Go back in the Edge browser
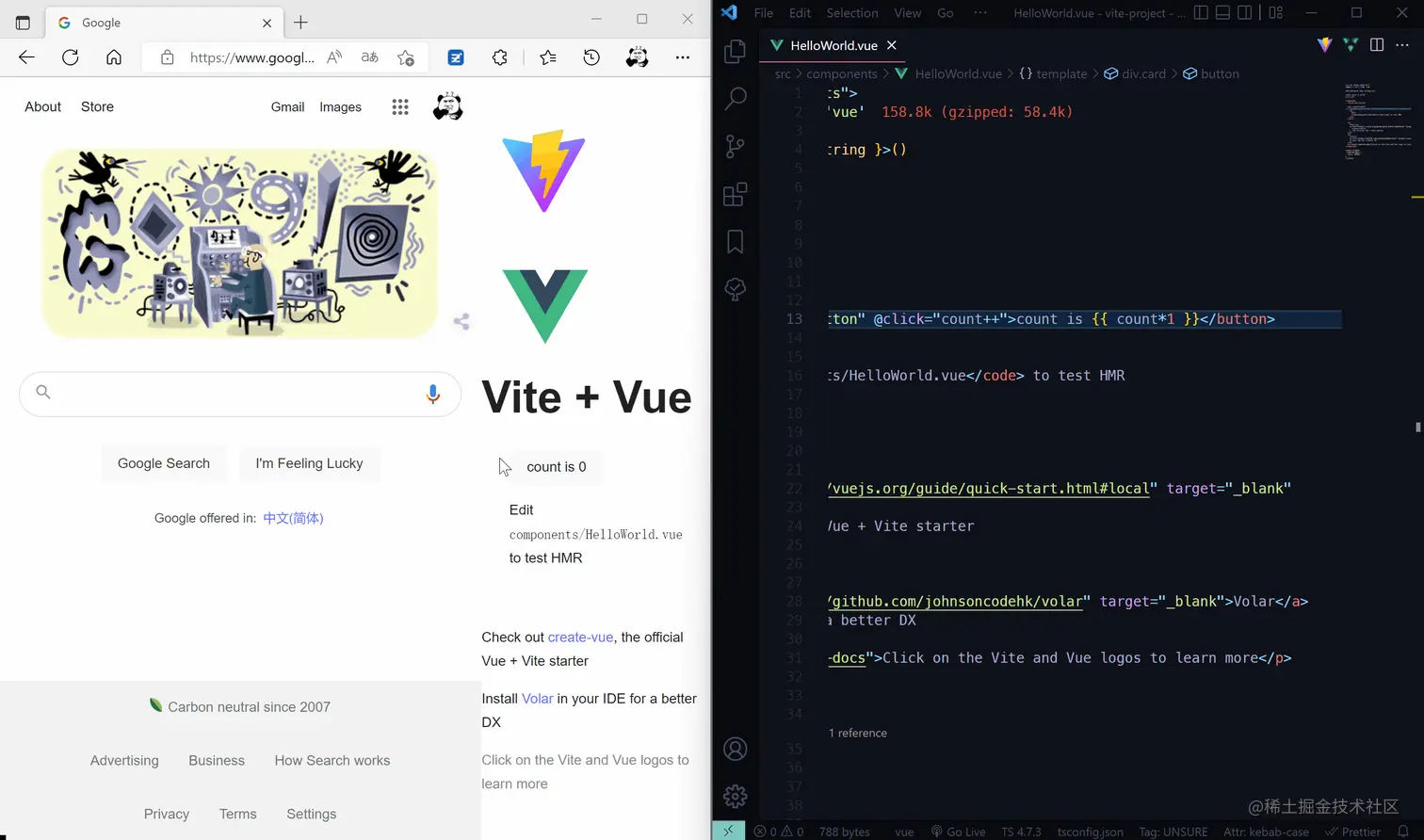The width and height of the screenshot is (1424, 840). (26, 57)
